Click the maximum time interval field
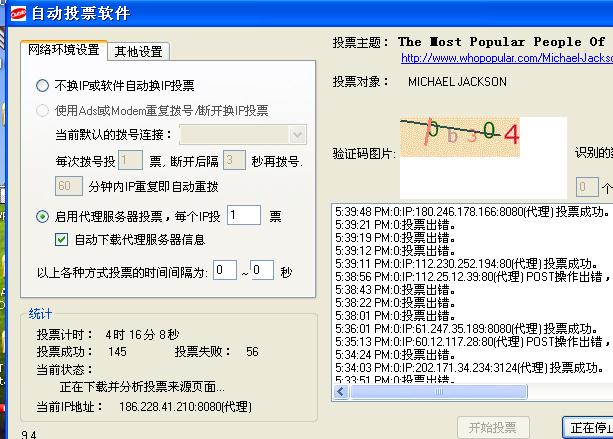Screen dimensions: 613x439 pyautogui.click(x=262, y=271)
